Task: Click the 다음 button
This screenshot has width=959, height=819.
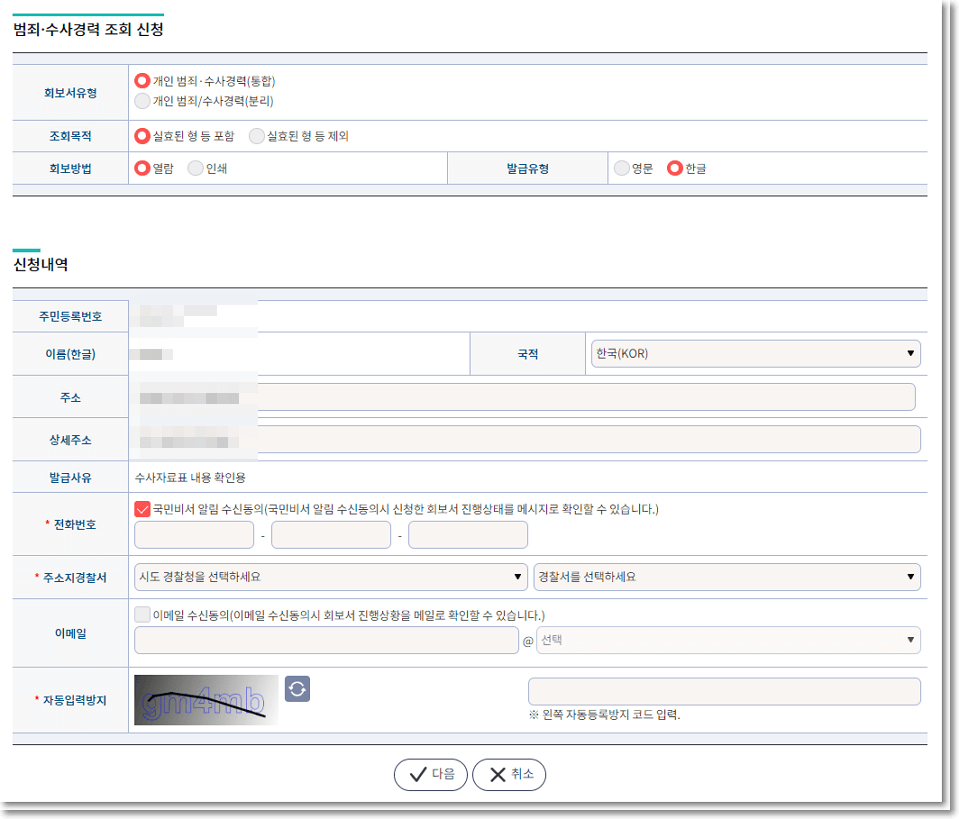Action: pyautogui.click(x=430, y=774)
